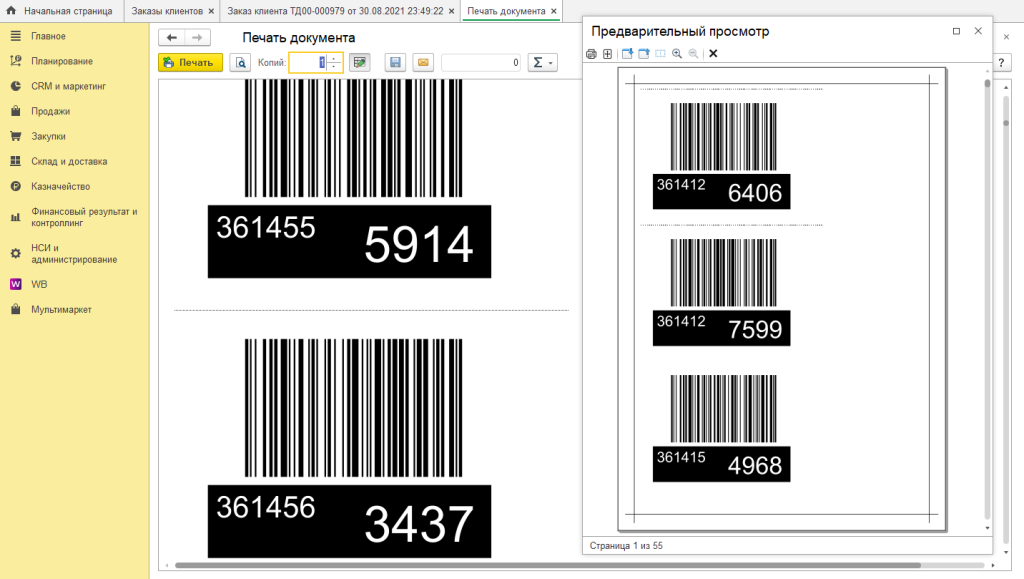
Task: Send the document by email envelope icon
Action: (x=423, y=63)
